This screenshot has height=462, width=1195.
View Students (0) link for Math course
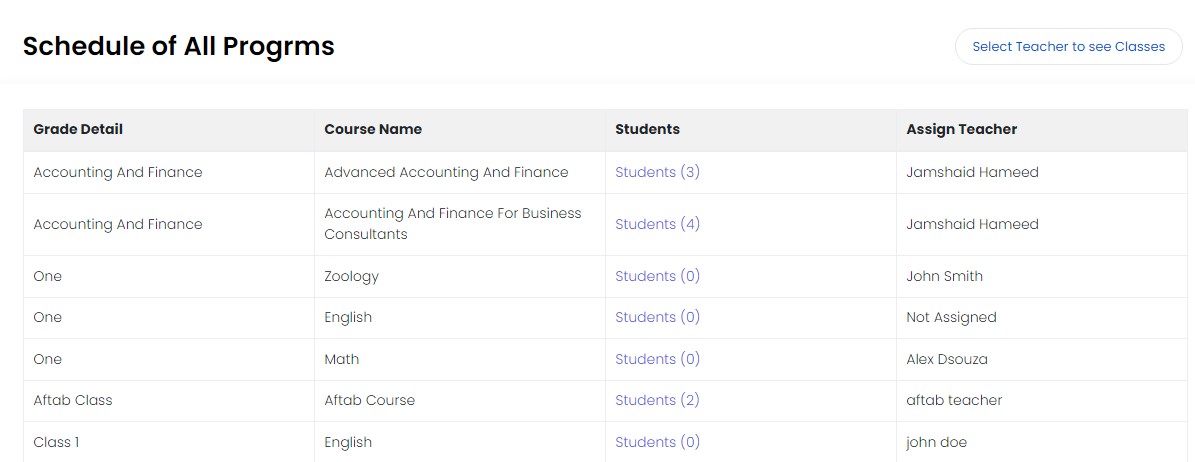(x=657, y=359)
